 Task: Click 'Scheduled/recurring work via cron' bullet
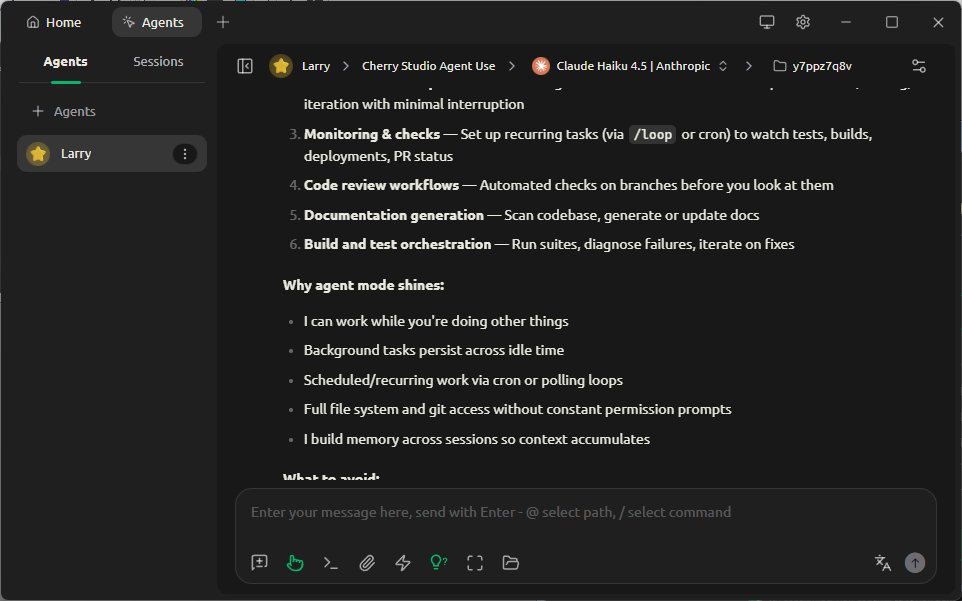click(463, 380)
